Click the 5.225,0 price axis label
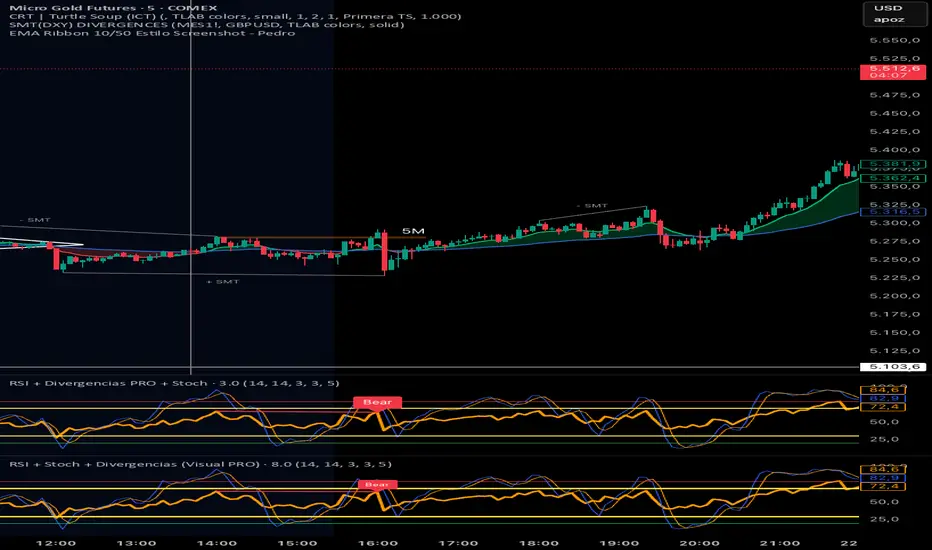Viewport: 932px width, 550px height. click(x=894, y=278)
